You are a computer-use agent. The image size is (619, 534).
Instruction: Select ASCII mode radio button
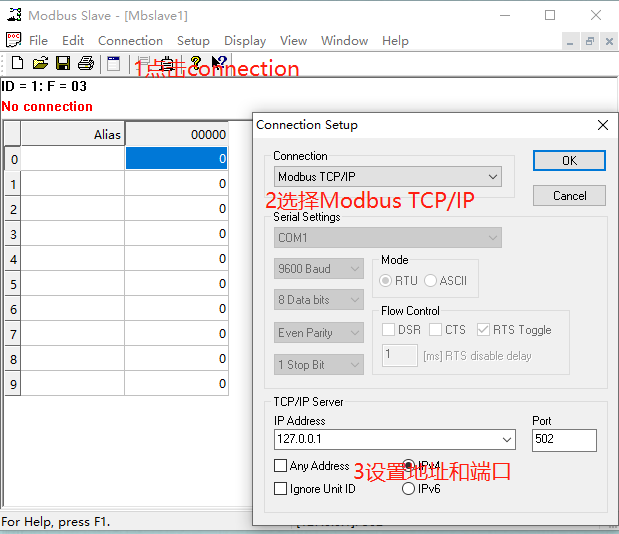click(430, 281)
